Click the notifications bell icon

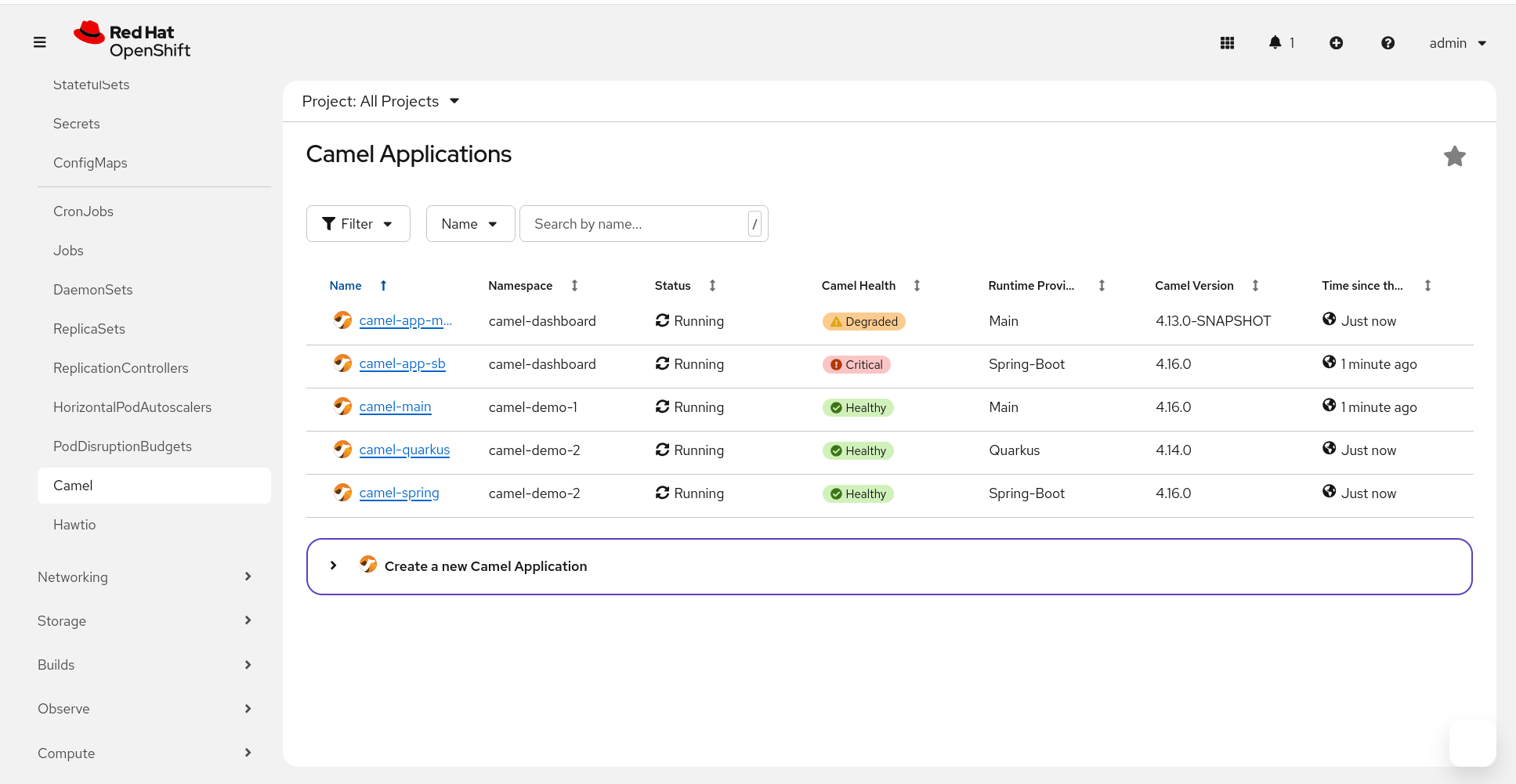(x=1275, y=43)
